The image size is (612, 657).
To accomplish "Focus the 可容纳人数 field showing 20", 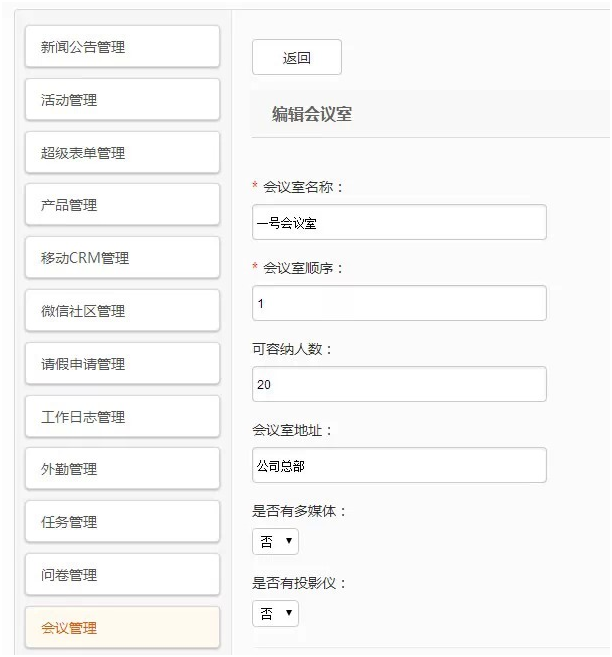I will (399, 384).
